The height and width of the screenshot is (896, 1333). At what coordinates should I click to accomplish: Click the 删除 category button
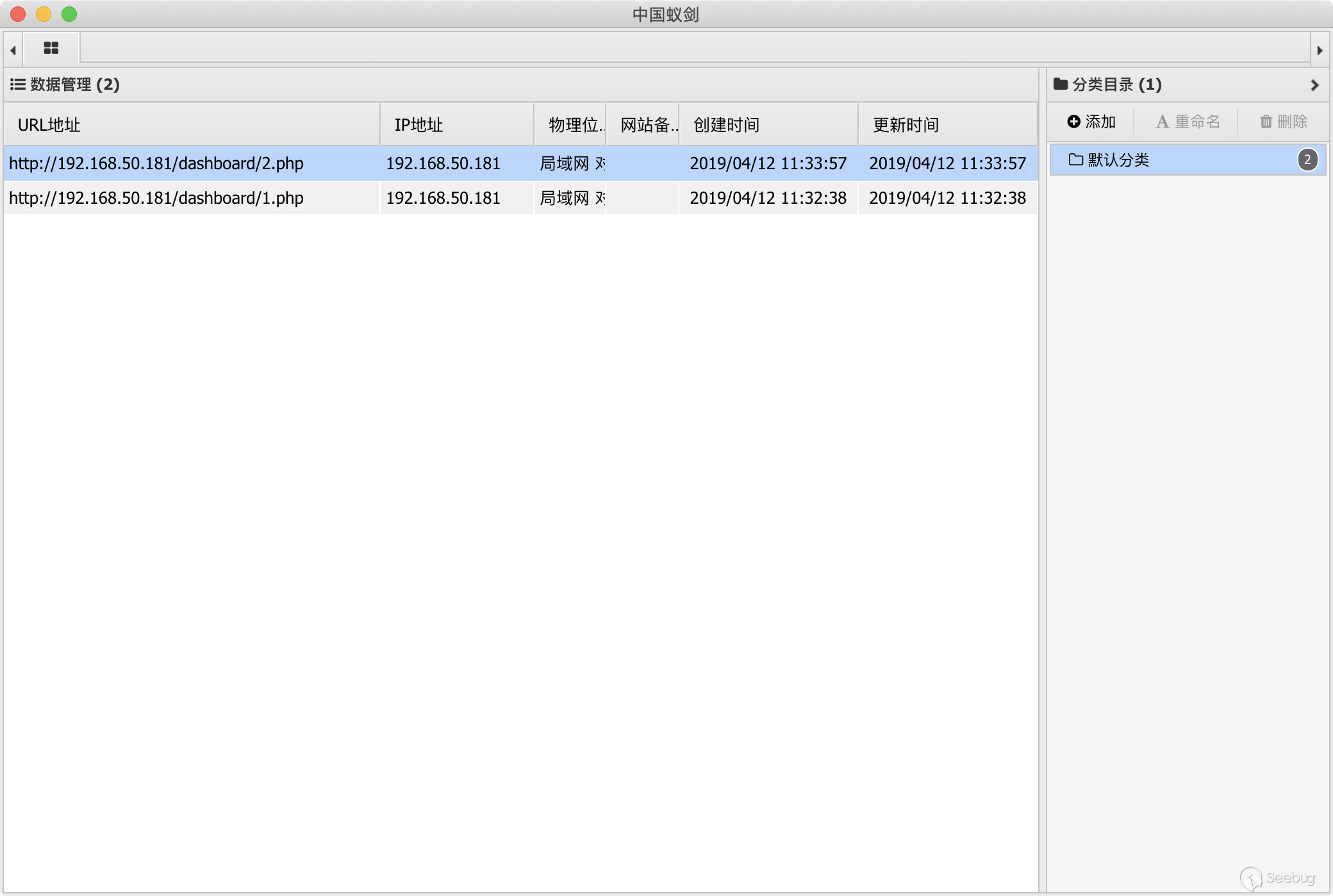tap(1284, 122)
